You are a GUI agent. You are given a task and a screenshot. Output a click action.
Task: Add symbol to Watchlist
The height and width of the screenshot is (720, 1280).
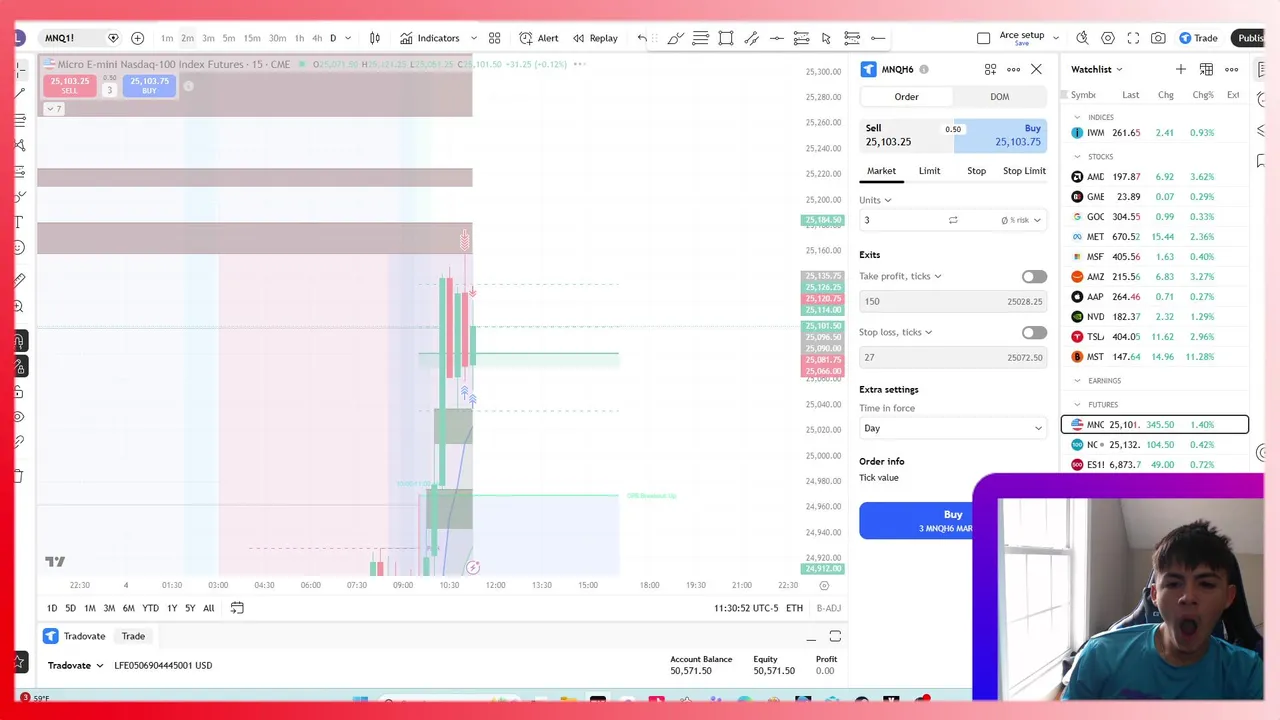click(x=1181, y=69)
